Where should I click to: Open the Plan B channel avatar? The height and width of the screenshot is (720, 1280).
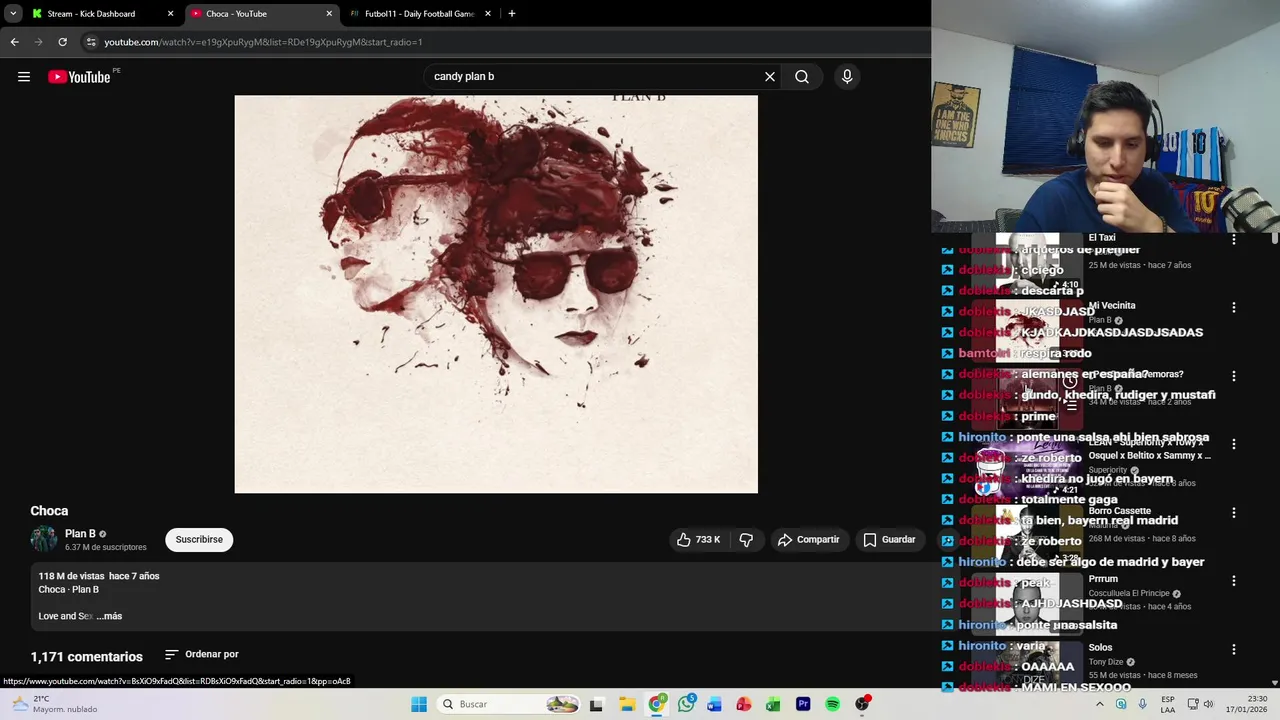coord(44,540)
